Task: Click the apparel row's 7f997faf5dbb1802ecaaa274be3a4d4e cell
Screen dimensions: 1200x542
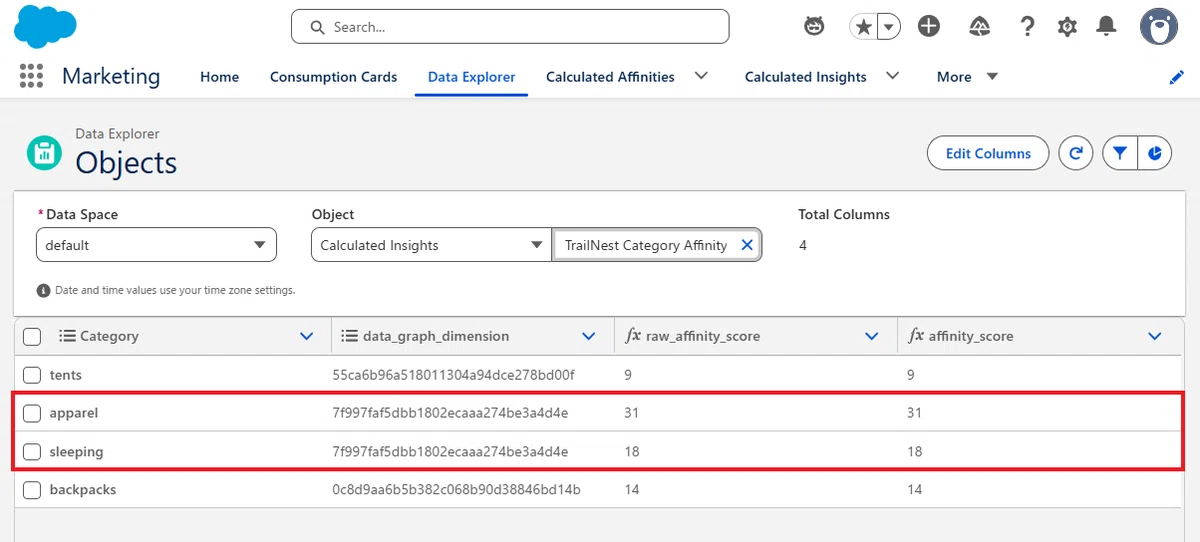Action: [450, 413]
